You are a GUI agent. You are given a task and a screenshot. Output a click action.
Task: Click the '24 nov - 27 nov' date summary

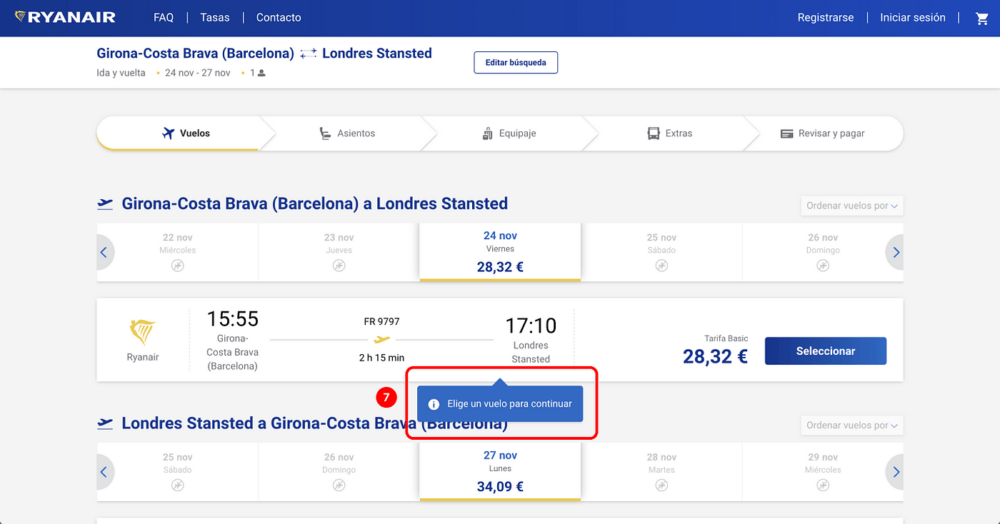click(198, 73)
